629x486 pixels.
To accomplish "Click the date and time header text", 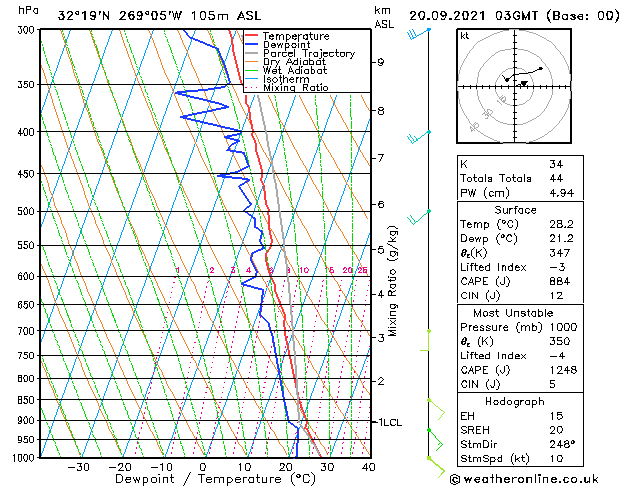I will coord(514,16).
